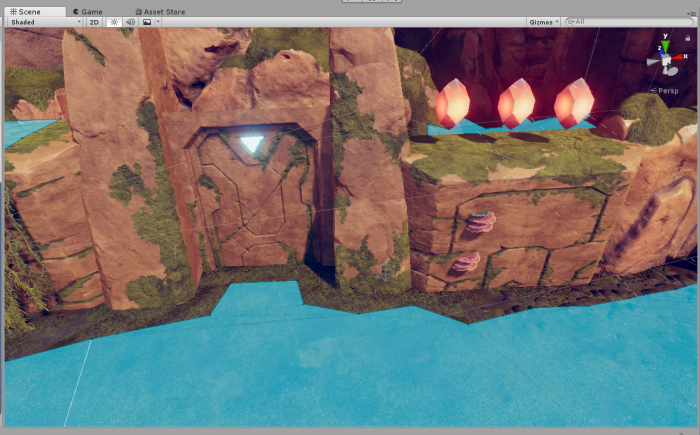The image size is (700, 435).
Task: Click the scene effects image icon
Action: (x=146, y=21)
